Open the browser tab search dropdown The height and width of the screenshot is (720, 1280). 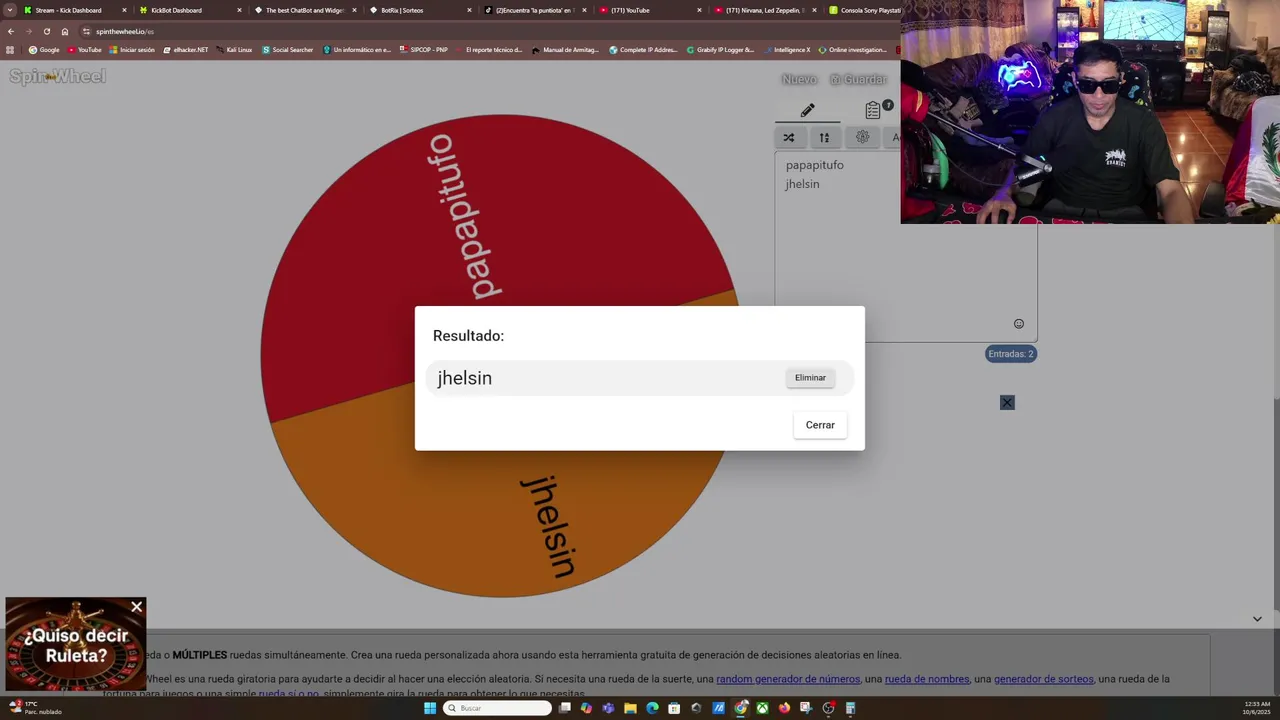(x=10, y=10)
